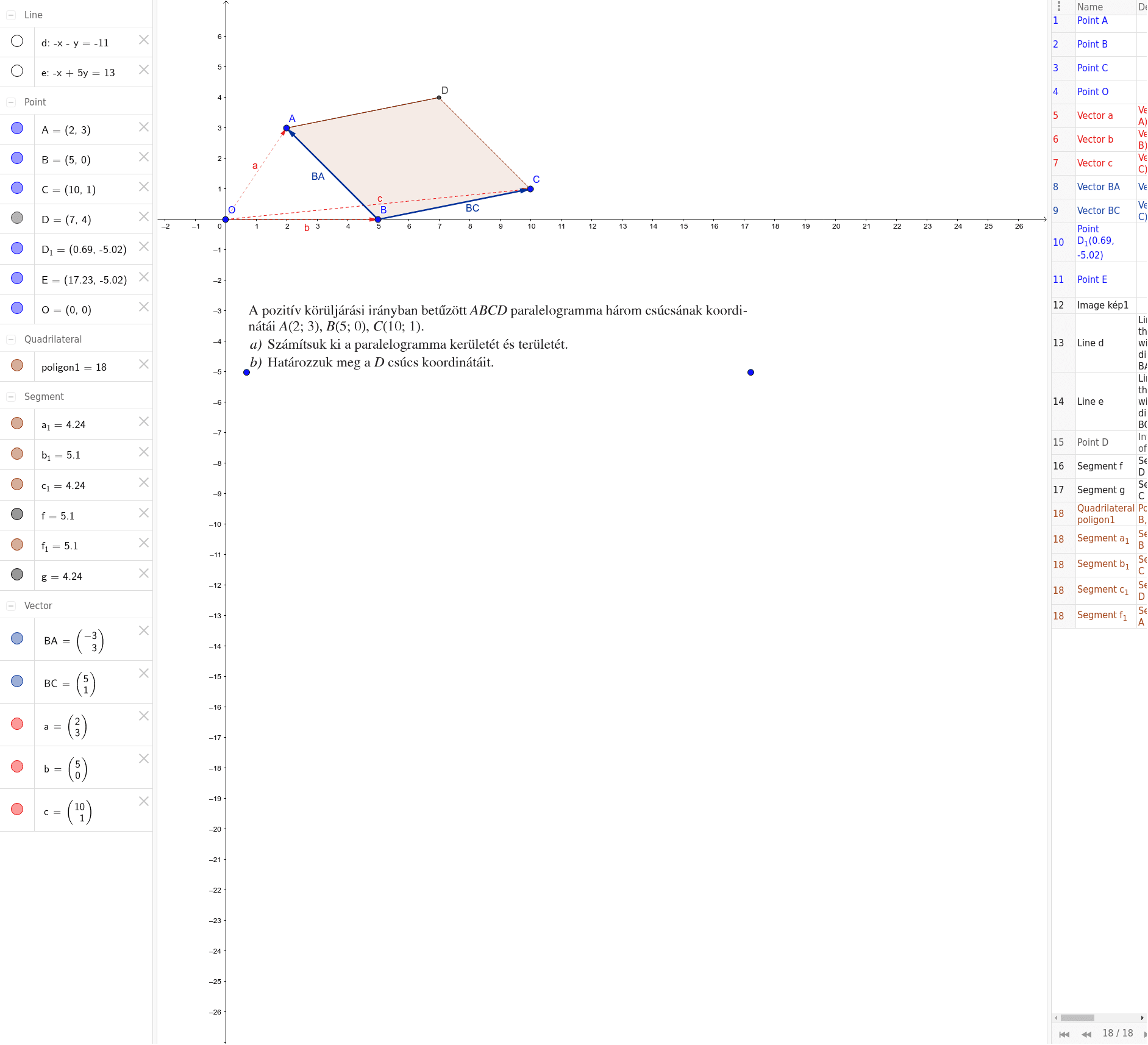Open construction protocol three-dot options menu
The height and width of the screenshot is (1045, 1148).
coord(1059,7)
